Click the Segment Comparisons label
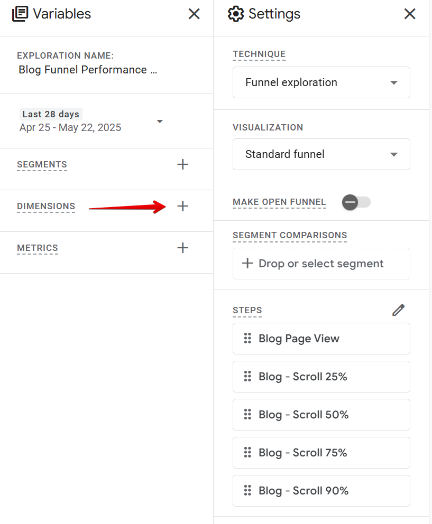Image resolution: width=432 pixels, height=524 pixels. pos(290,235)
